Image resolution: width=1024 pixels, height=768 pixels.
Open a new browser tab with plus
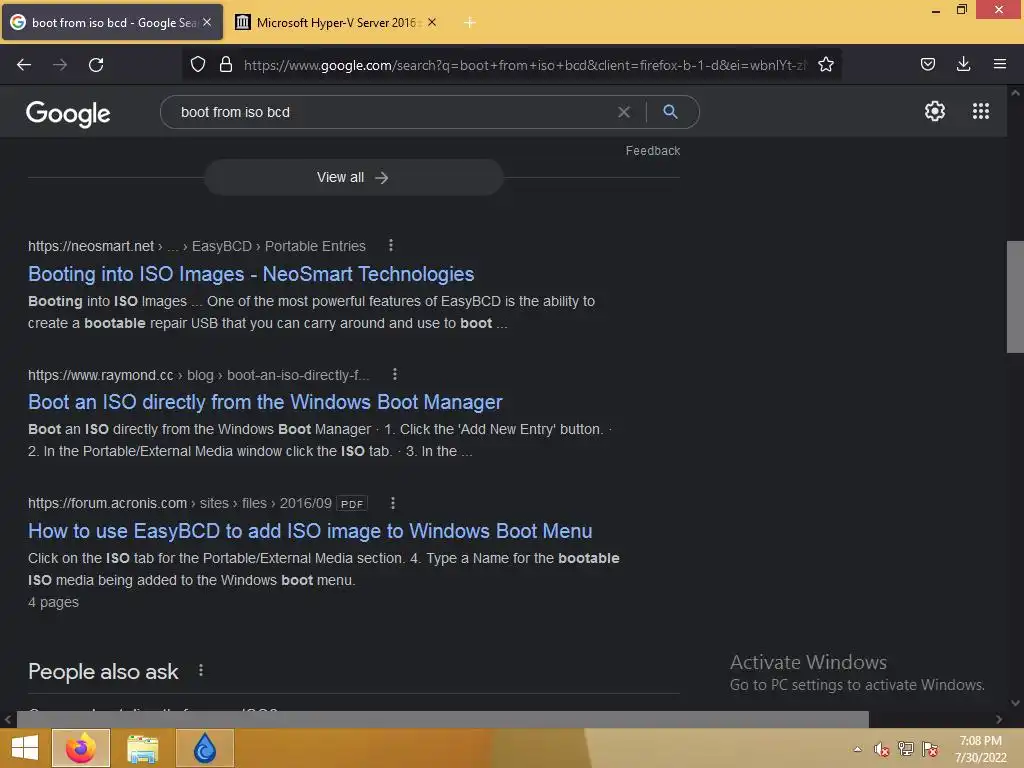(470, 23)
